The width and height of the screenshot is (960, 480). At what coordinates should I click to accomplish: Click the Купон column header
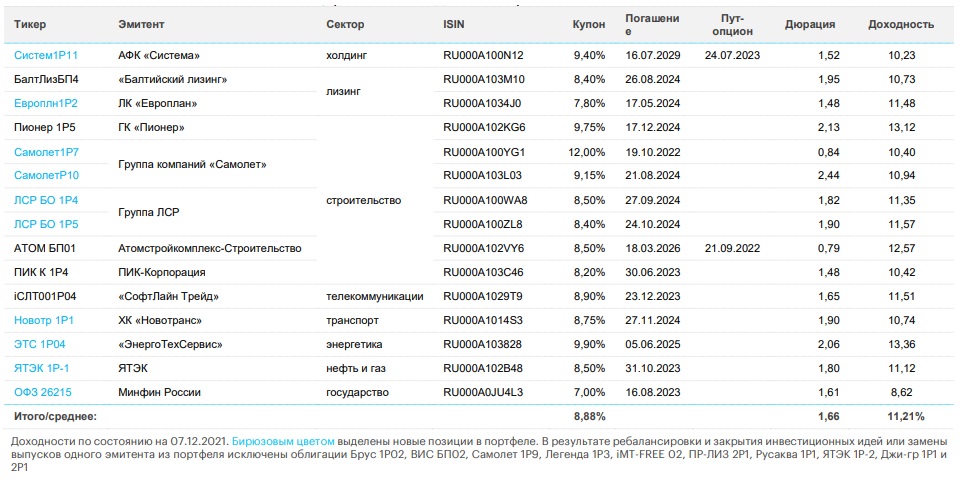[x=589, y=24]
